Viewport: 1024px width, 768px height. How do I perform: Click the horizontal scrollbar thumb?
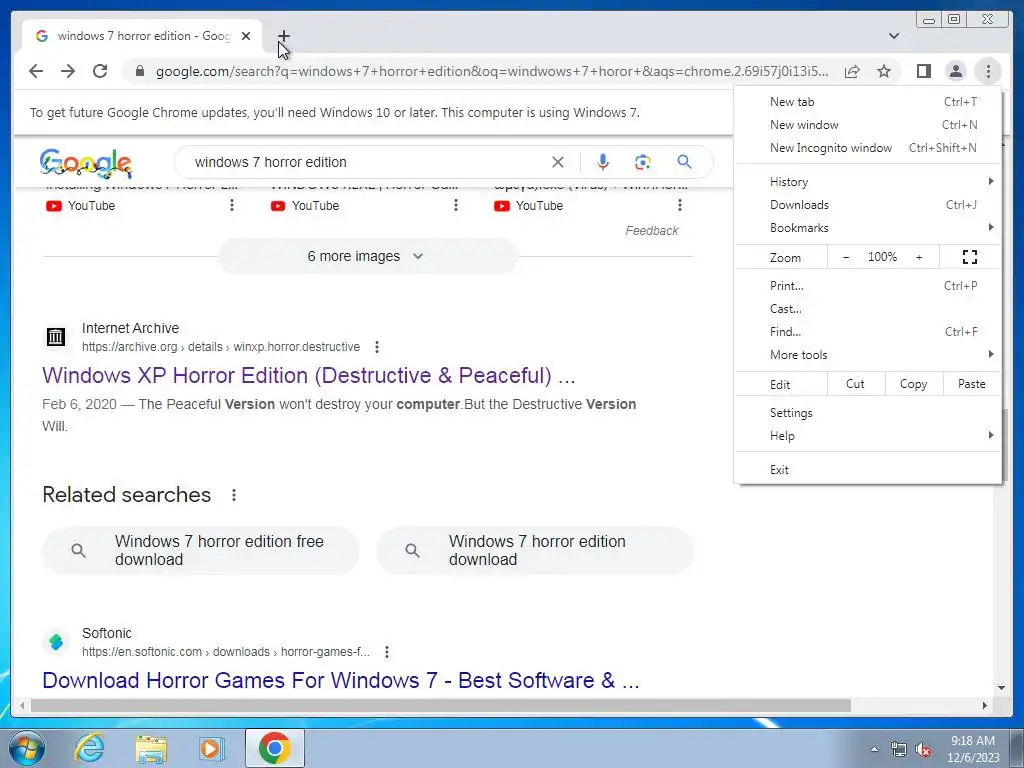(x=441, y=705)
